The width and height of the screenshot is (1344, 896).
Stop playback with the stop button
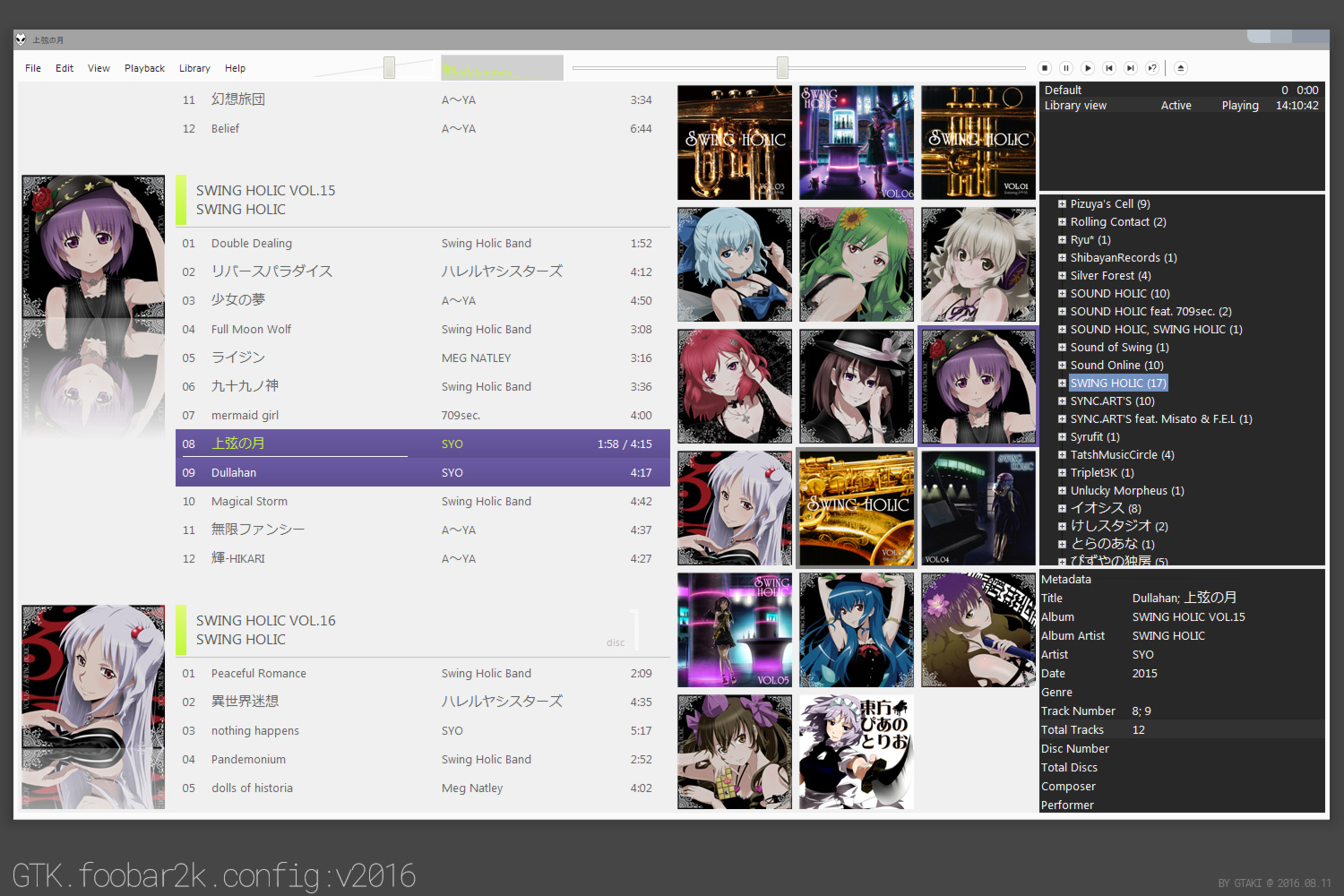(1045, 68)
